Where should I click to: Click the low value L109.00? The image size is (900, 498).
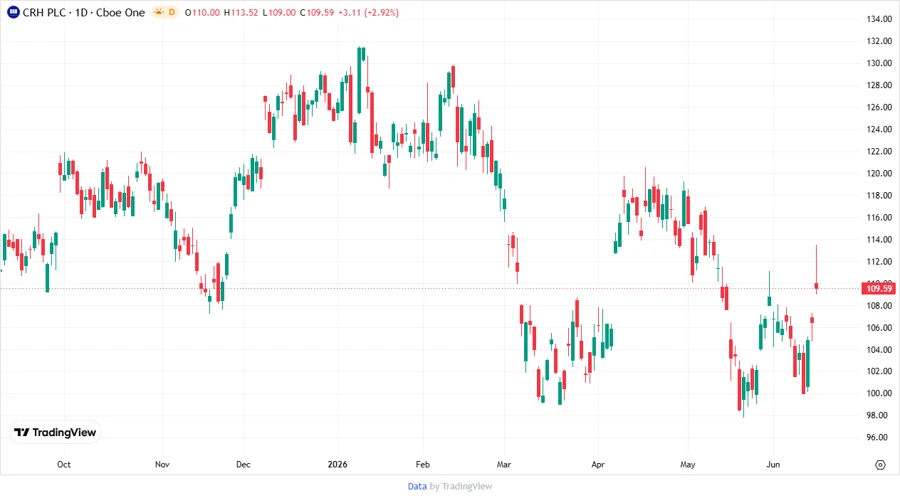coord(279,13)
